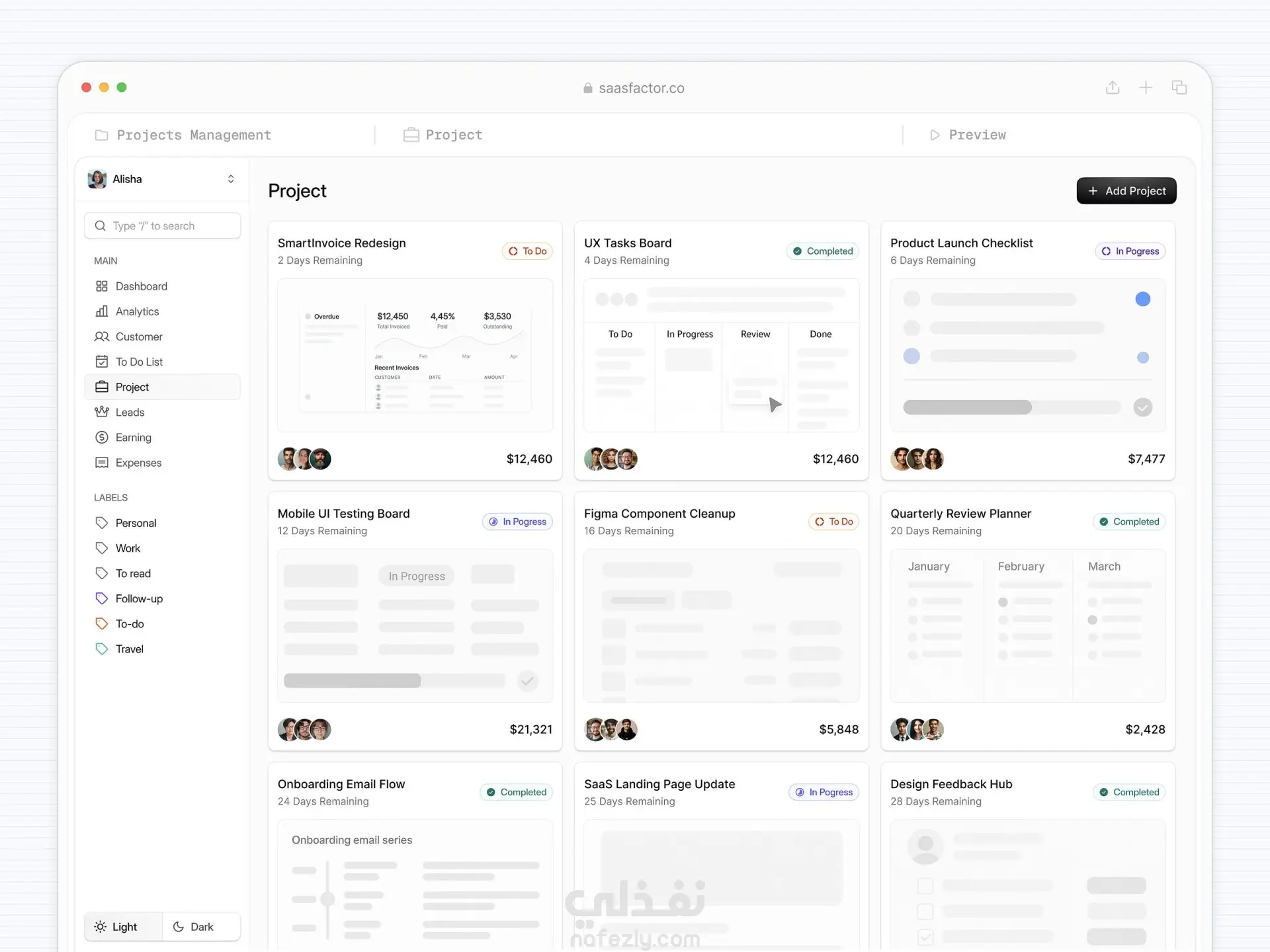Click the To read label tag icon
Viewport: 1270px width, 952px height.
[101, 573]
